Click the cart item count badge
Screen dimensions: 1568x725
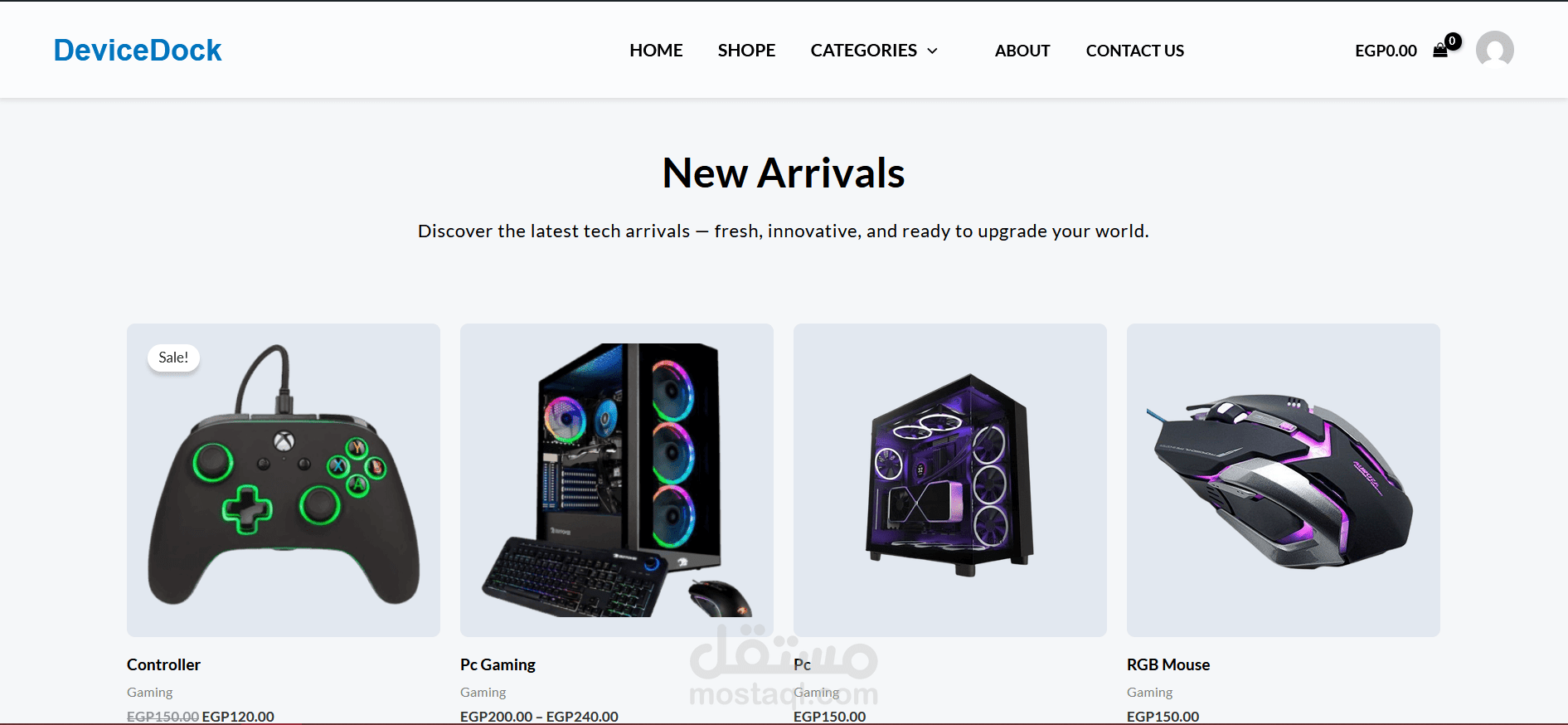[1453, 41]
